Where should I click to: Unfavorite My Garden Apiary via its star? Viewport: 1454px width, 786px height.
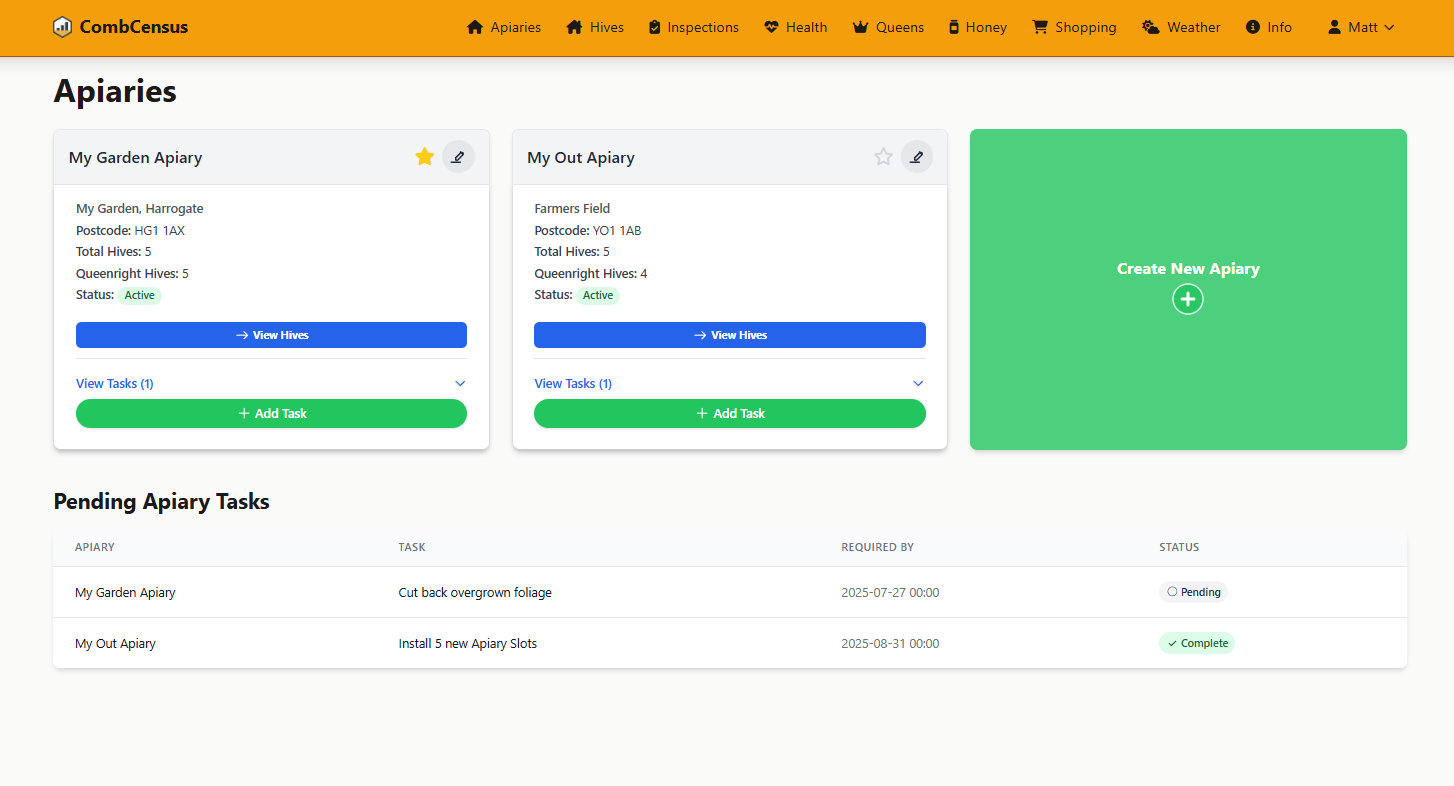coord(424,157)
